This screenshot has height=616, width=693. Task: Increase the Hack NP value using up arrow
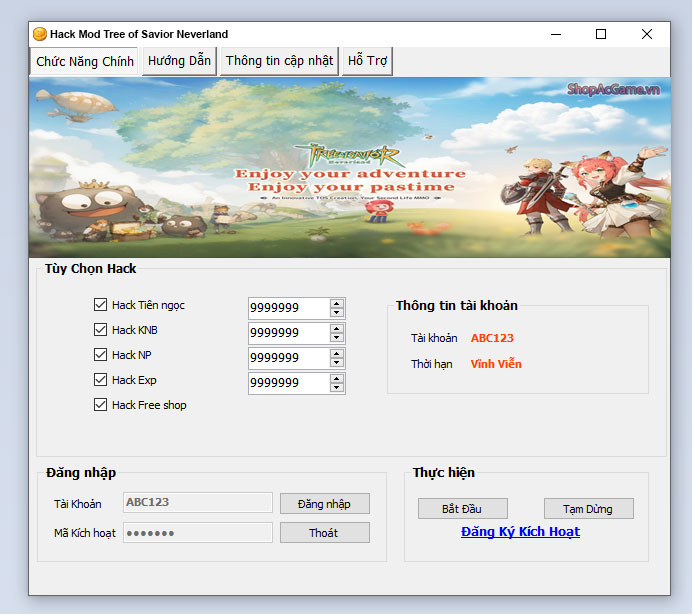tap(336, 354)
